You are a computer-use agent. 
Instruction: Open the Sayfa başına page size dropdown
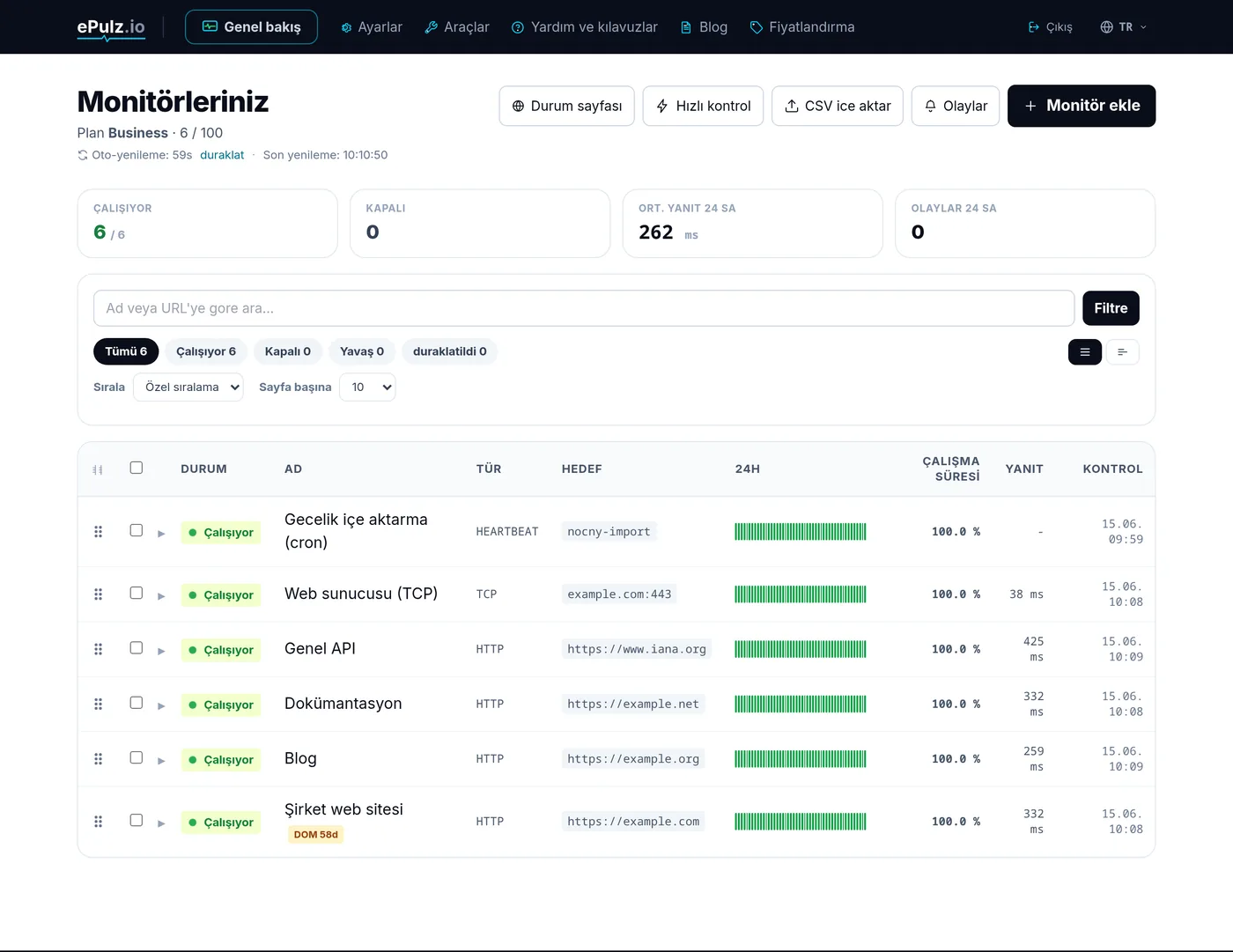pyautogui.click(x=367, y=387)
